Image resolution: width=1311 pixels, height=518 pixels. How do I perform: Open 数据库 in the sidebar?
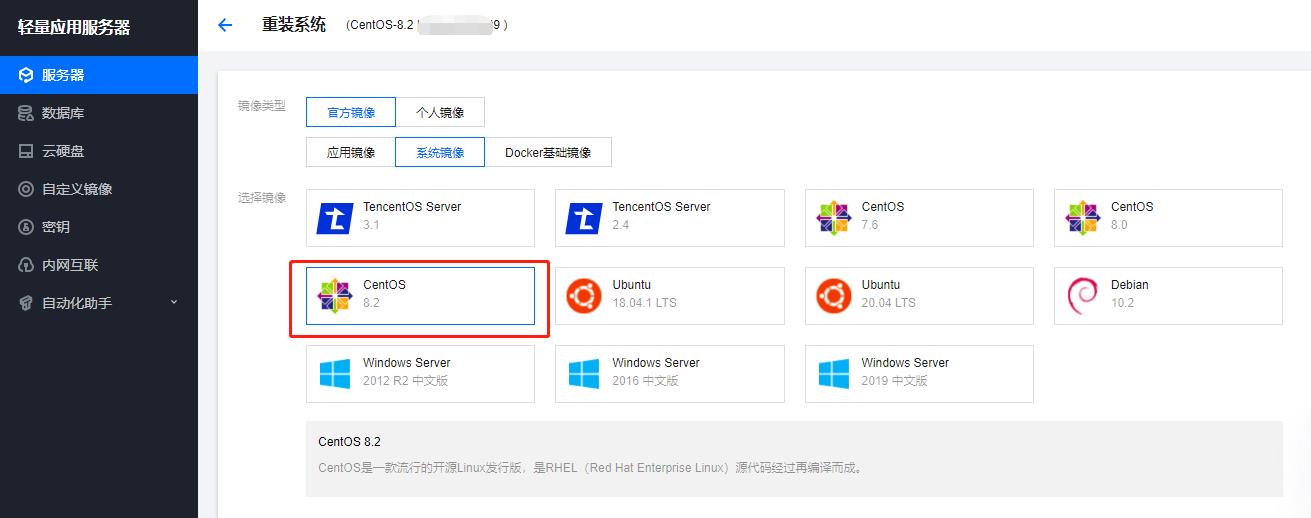62,113
